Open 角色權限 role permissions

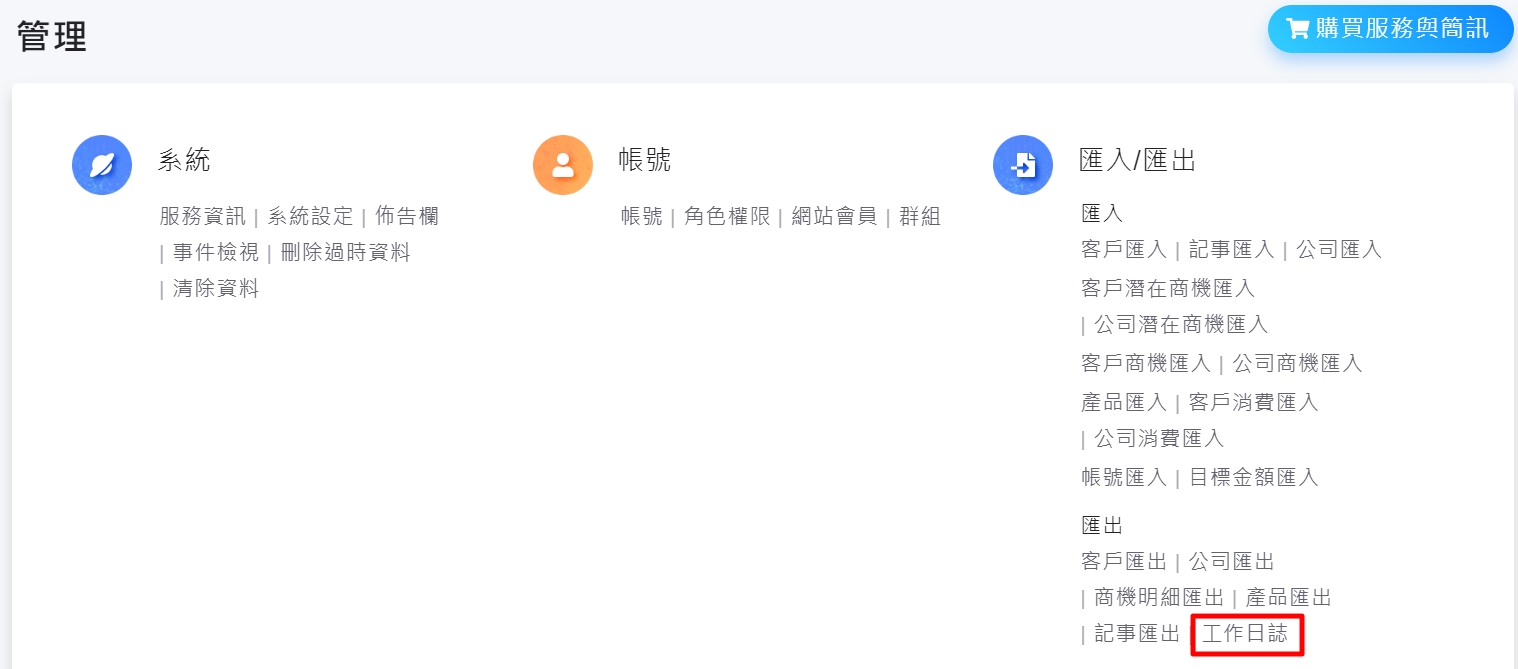727,216
